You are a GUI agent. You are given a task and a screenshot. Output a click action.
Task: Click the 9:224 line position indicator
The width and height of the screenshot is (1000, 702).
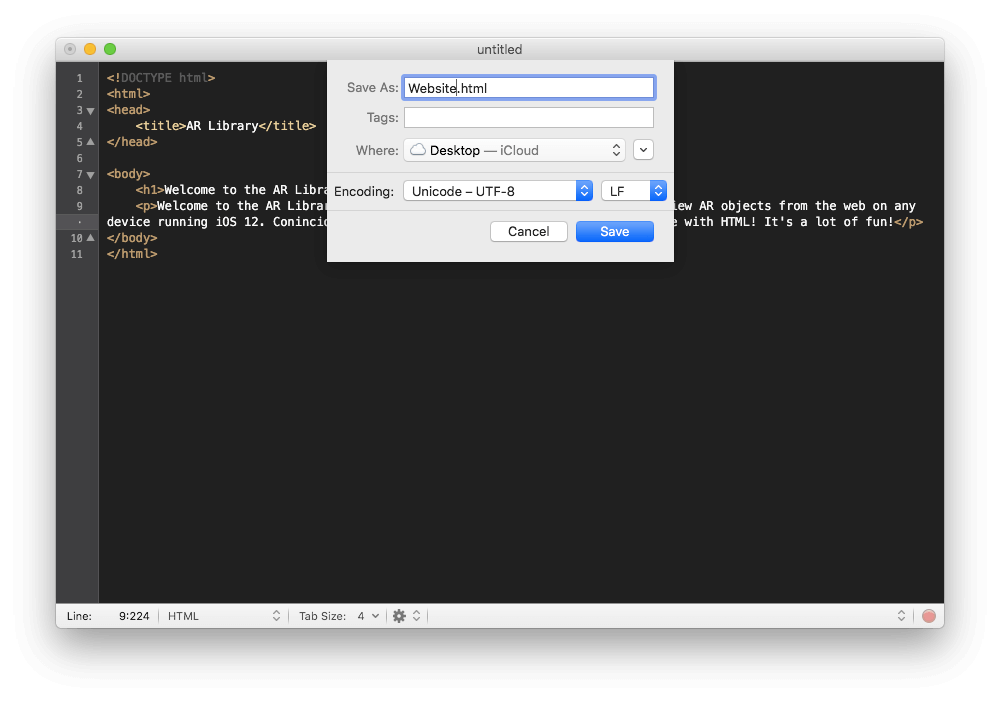pos(133,616)
